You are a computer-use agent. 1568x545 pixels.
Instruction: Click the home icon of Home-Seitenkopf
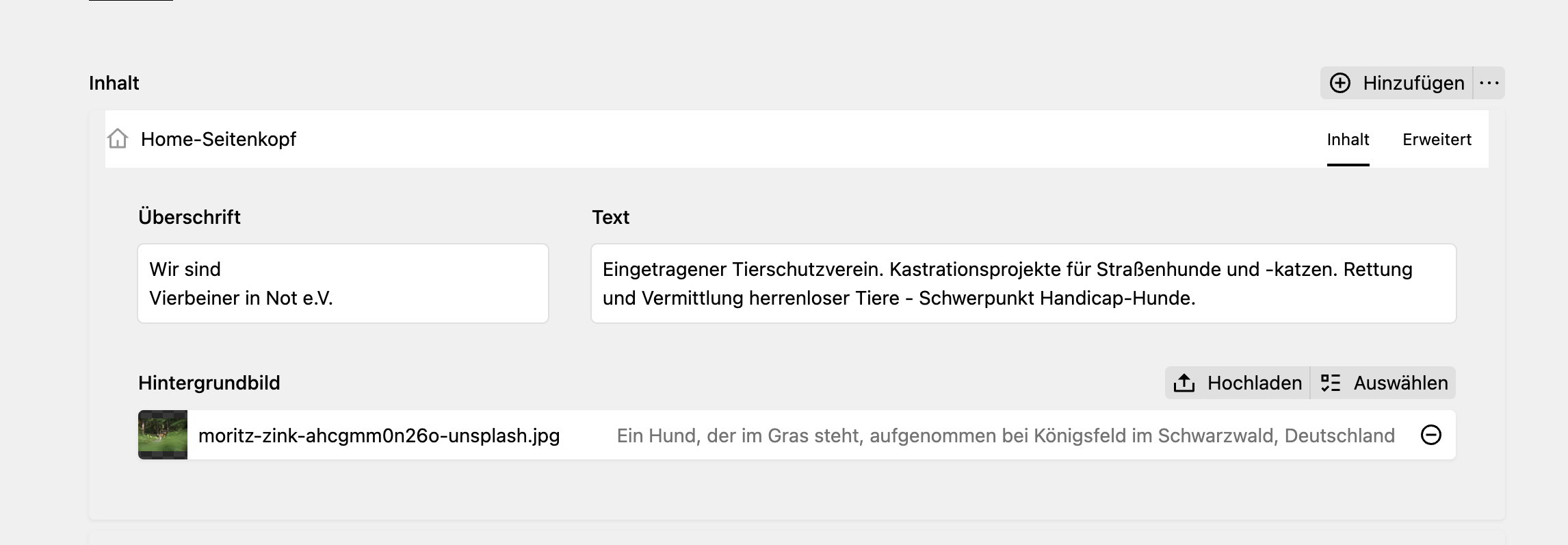[116, 140]
